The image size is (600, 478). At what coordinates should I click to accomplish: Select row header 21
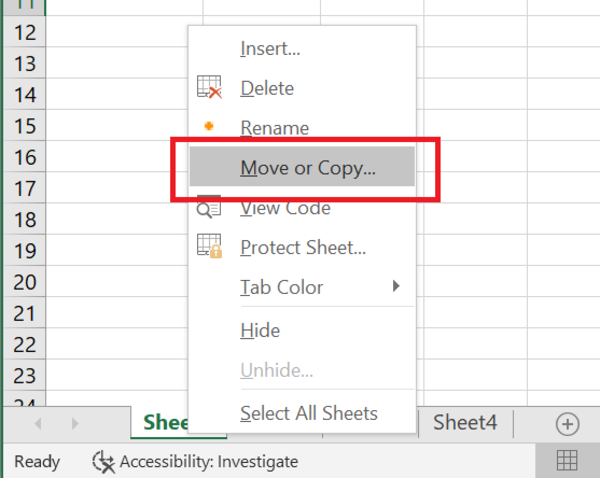(x=24, y=313)
